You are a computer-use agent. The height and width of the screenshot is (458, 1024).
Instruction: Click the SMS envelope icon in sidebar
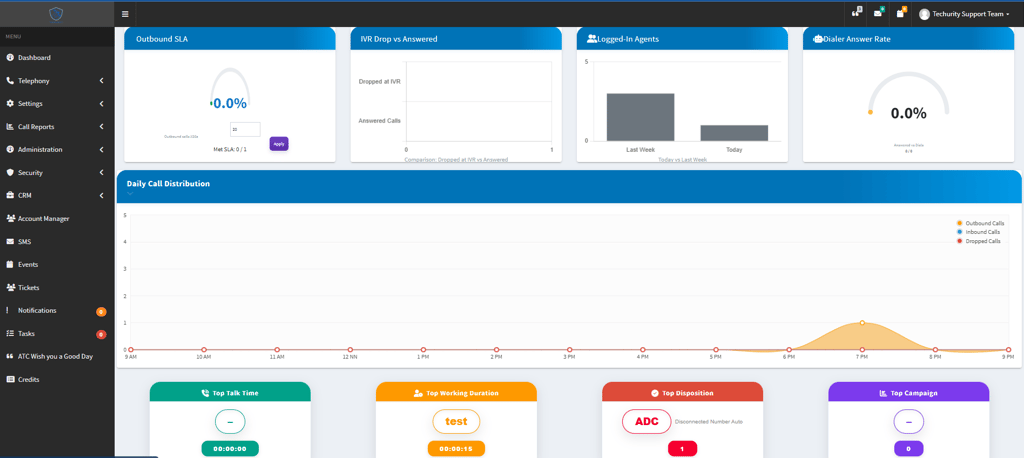(x=10, y=241)
